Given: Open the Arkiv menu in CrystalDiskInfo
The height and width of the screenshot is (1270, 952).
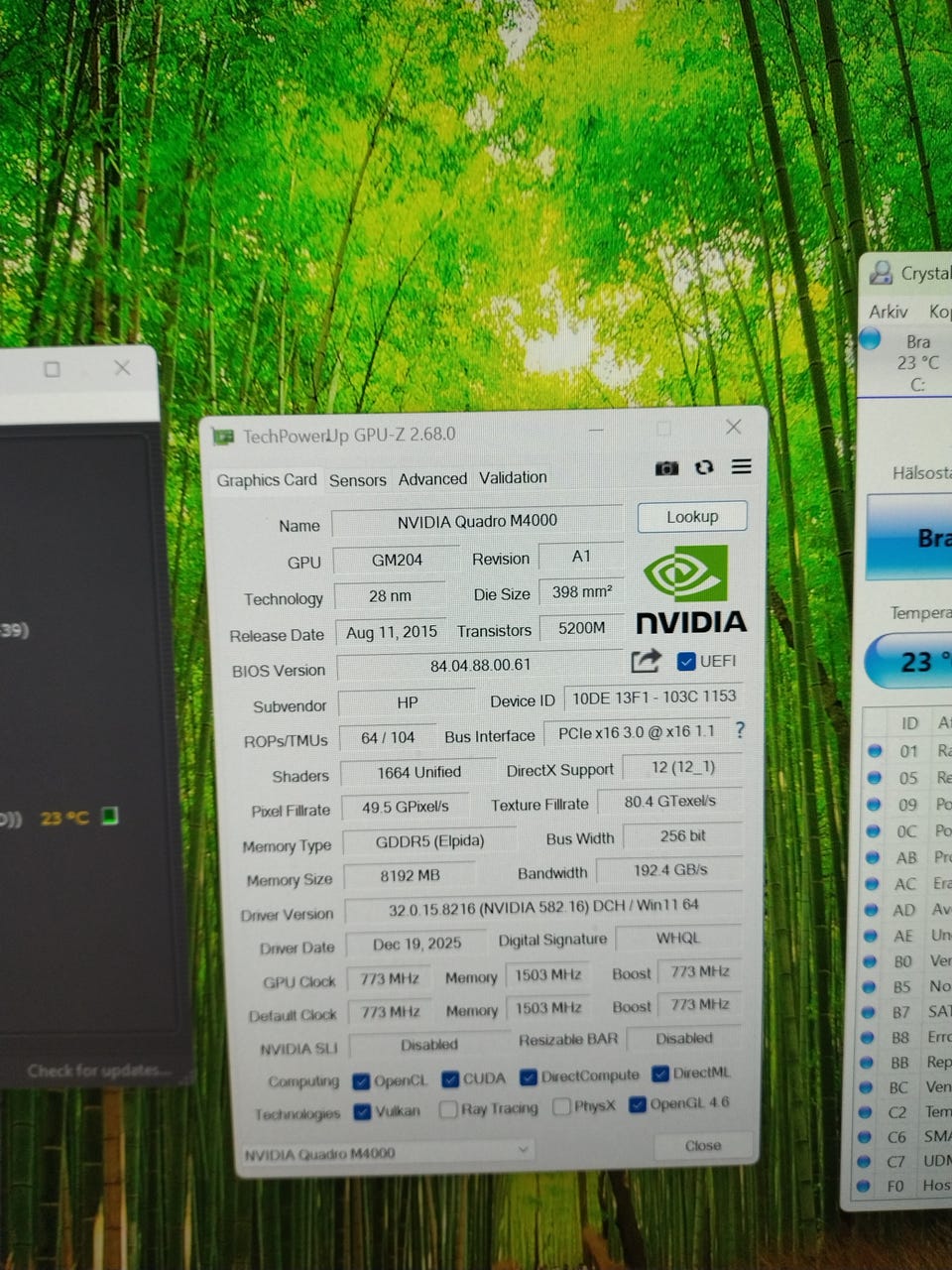Looking at the screenshot, I should [x=889, y=312].
